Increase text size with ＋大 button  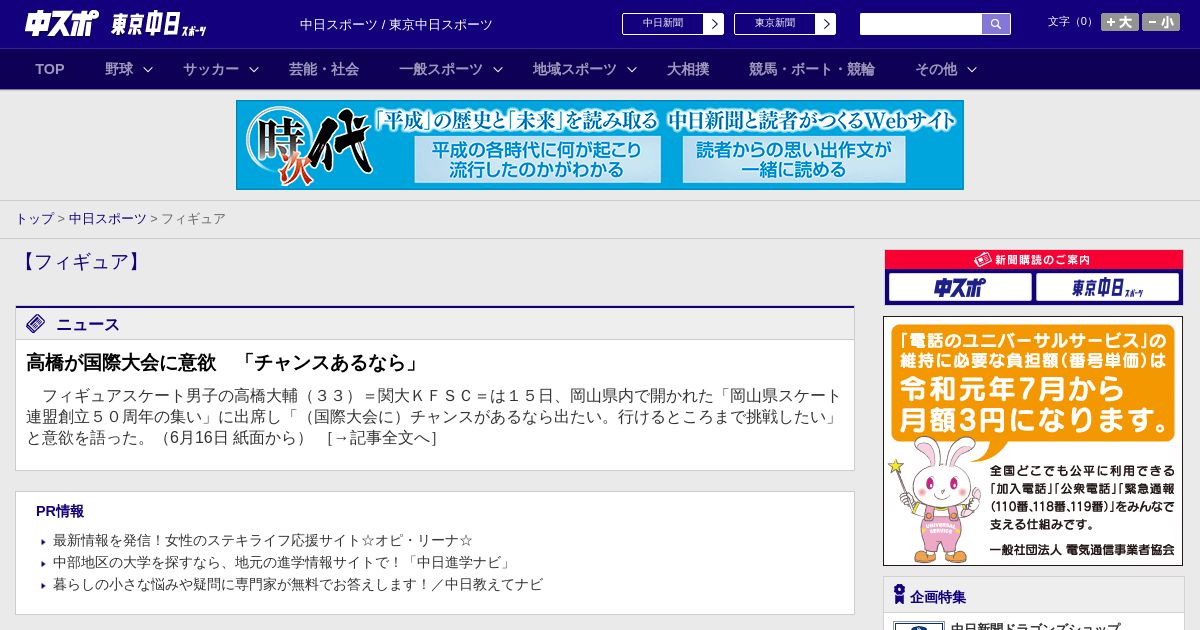1120,22
